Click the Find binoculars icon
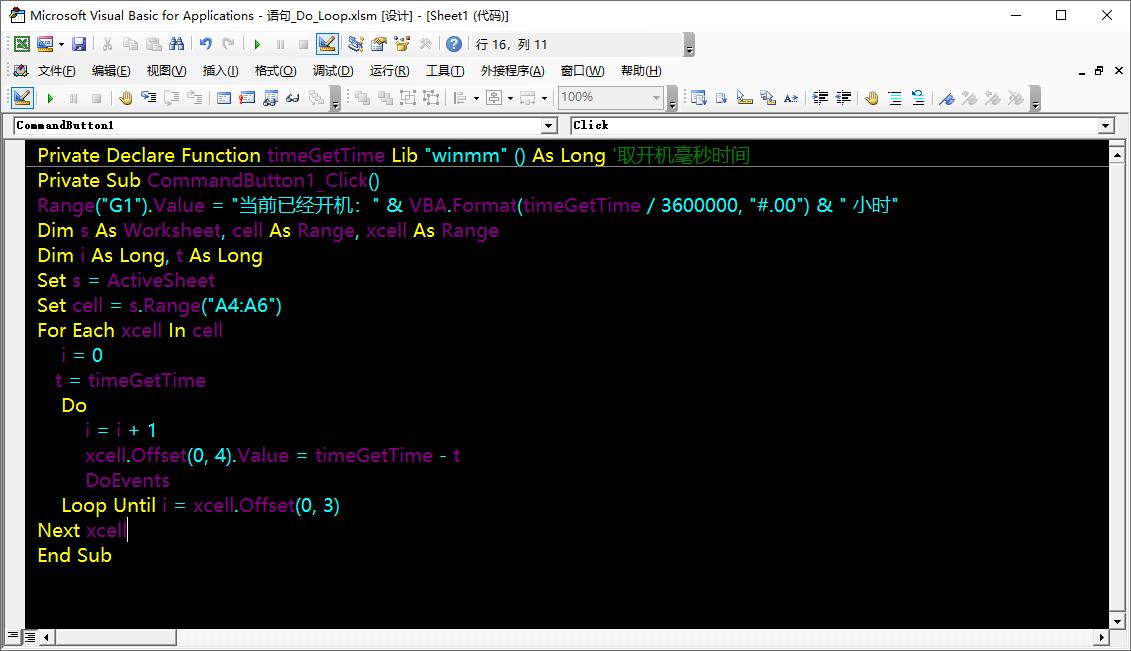Image resolution: width=1131 pixels, height=651 pixels. (x=176, y=44)
